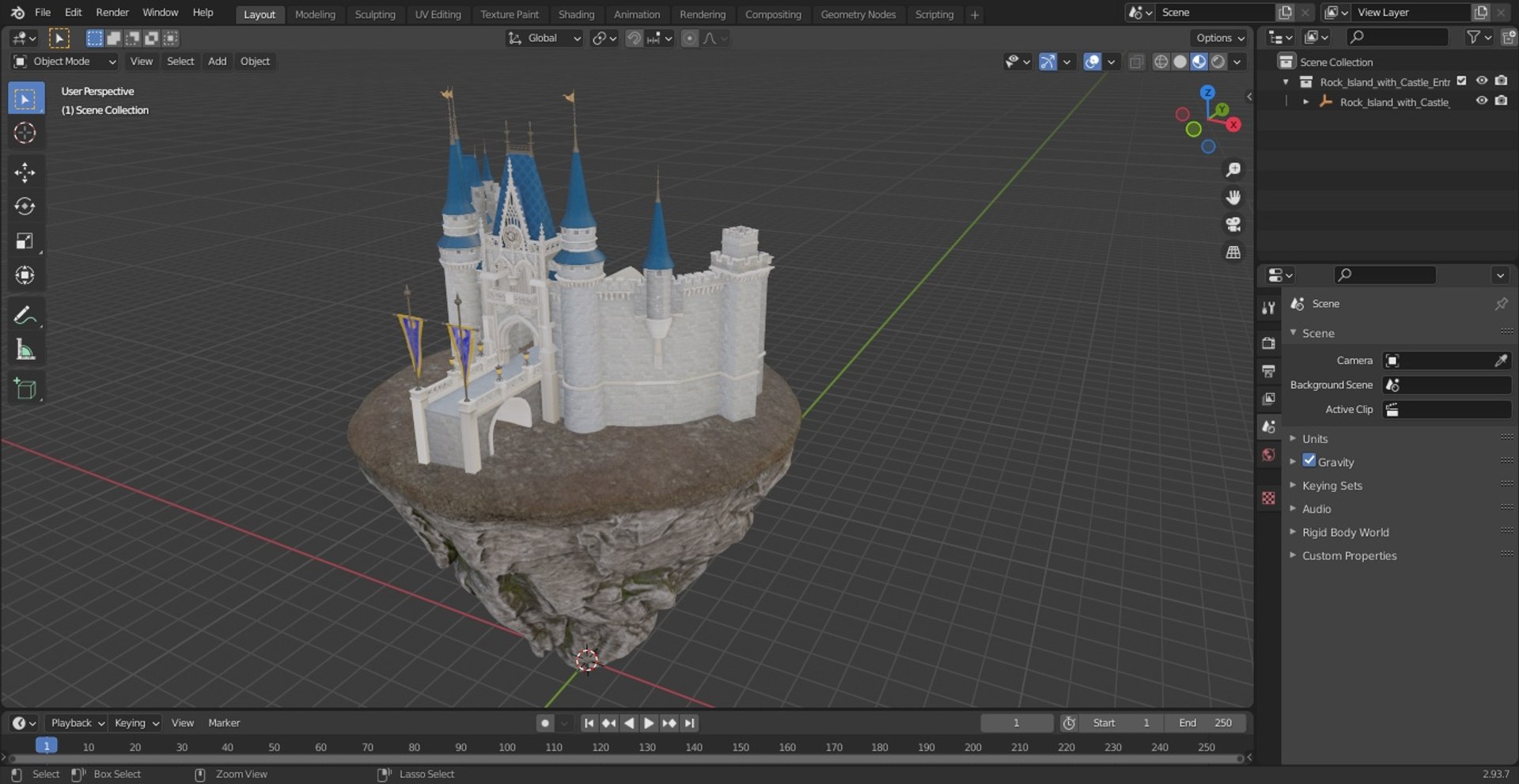This screenshot has width=1519, height=784.
Task: Click the Blender logo menu
Action: (17, 13)
